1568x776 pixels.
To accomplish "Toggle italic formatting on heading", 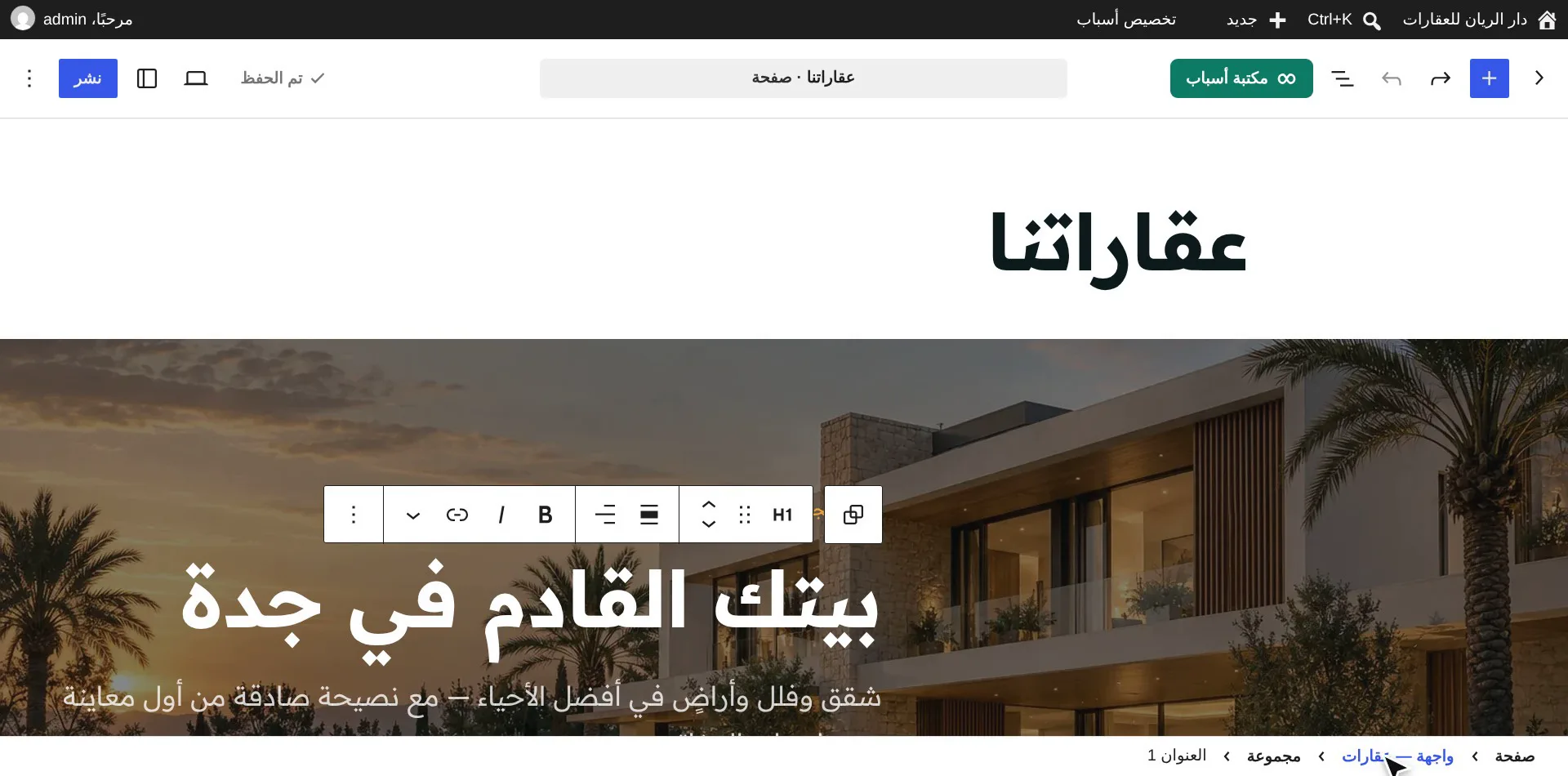I will [501, 515].
